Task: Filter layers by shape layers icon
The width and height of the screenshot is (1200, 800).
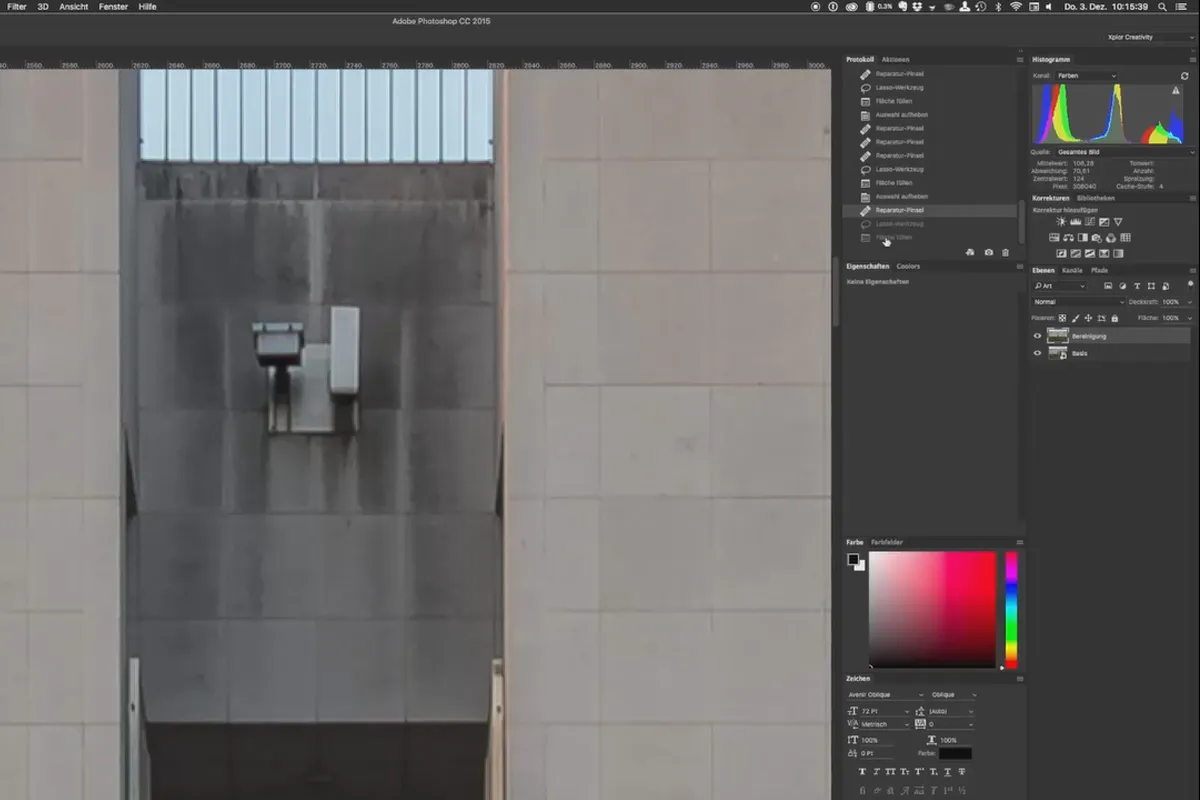Action: (x=1151, y=286)
